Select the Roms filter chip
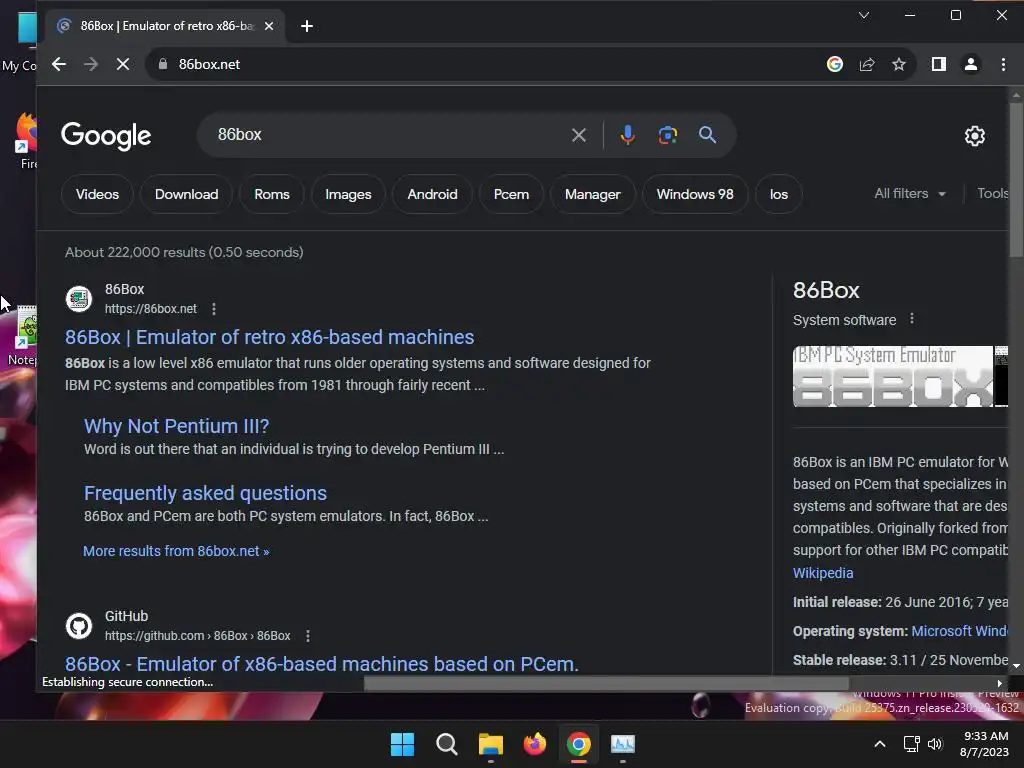Viewport: 1024px width, 768px height. pos(272,194)
